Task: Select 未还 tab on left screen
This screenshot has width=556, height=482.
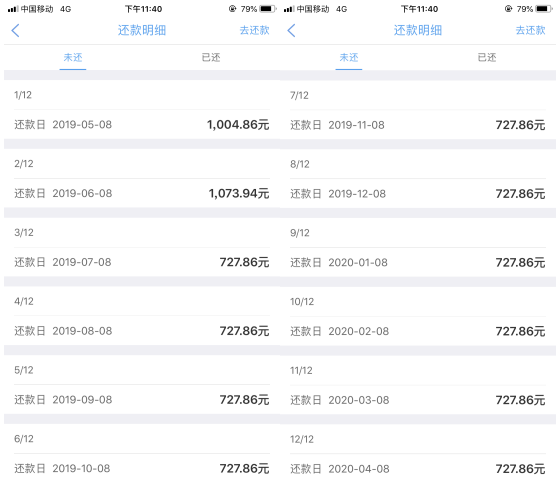Action: point(73,57)
